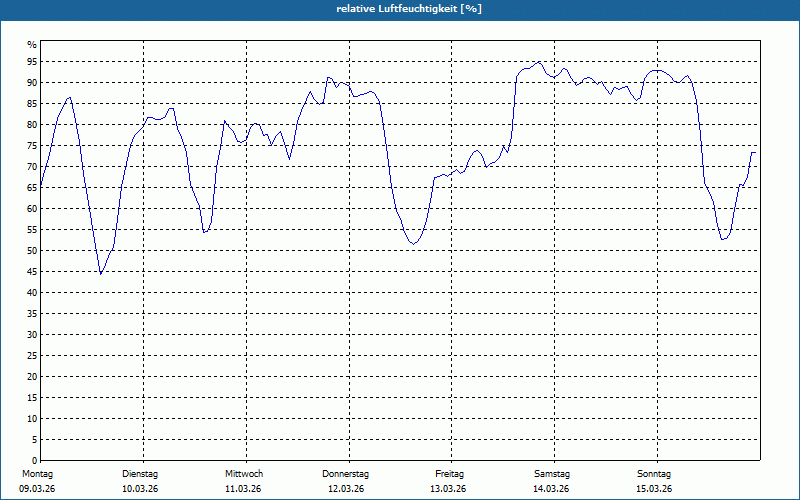Click the 70 y-axis value
Viewport: 800px width, 500px height.
pos(32,167)
